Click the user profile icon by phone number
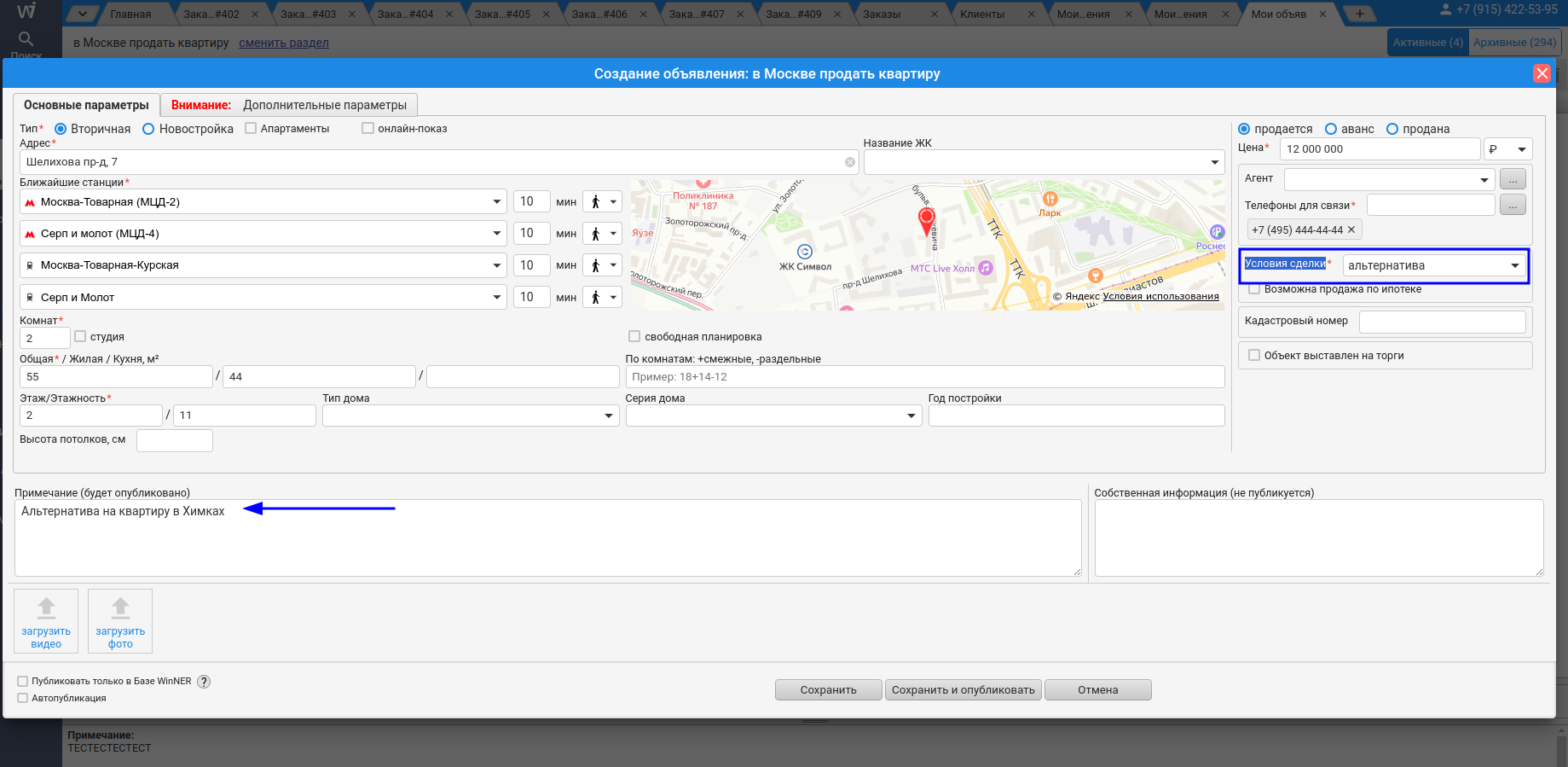The width and height of the screenshot is (1568, 767). pyautogui.click(x=1445, y=9)
